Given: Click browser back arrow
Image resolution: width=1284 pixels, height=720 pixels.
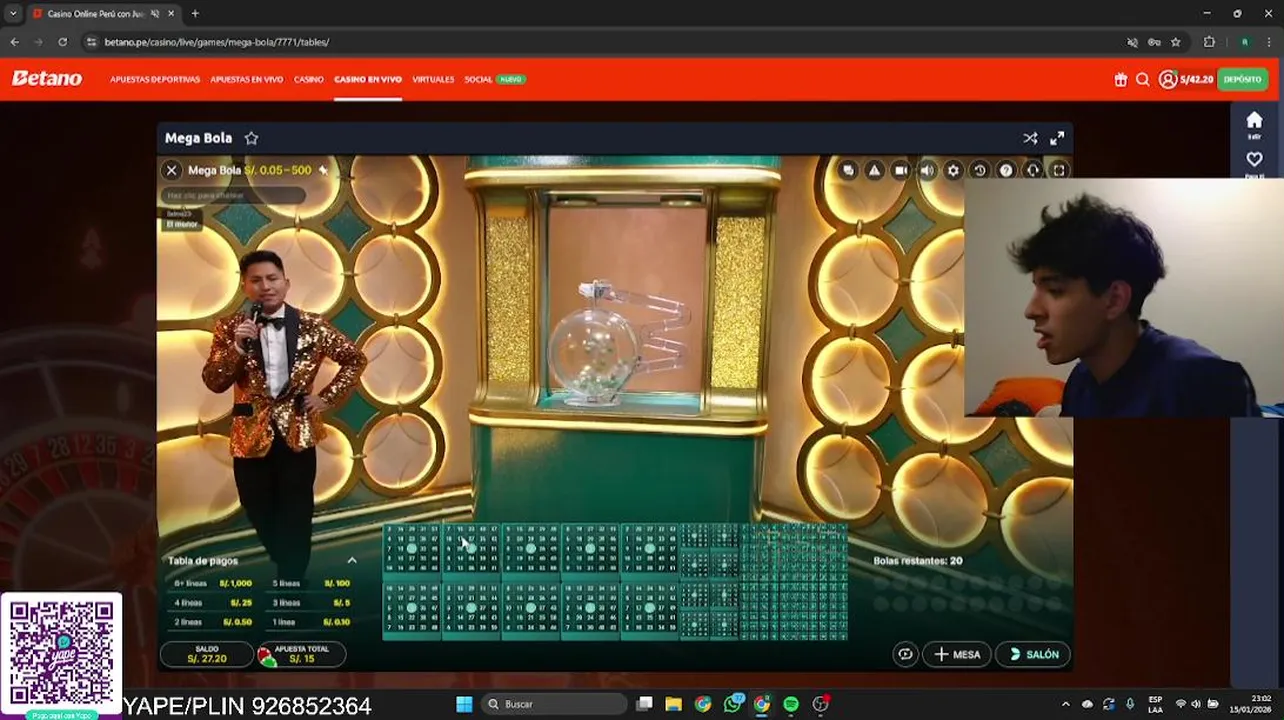Looking at the screenshot, I should pos(14,42).
